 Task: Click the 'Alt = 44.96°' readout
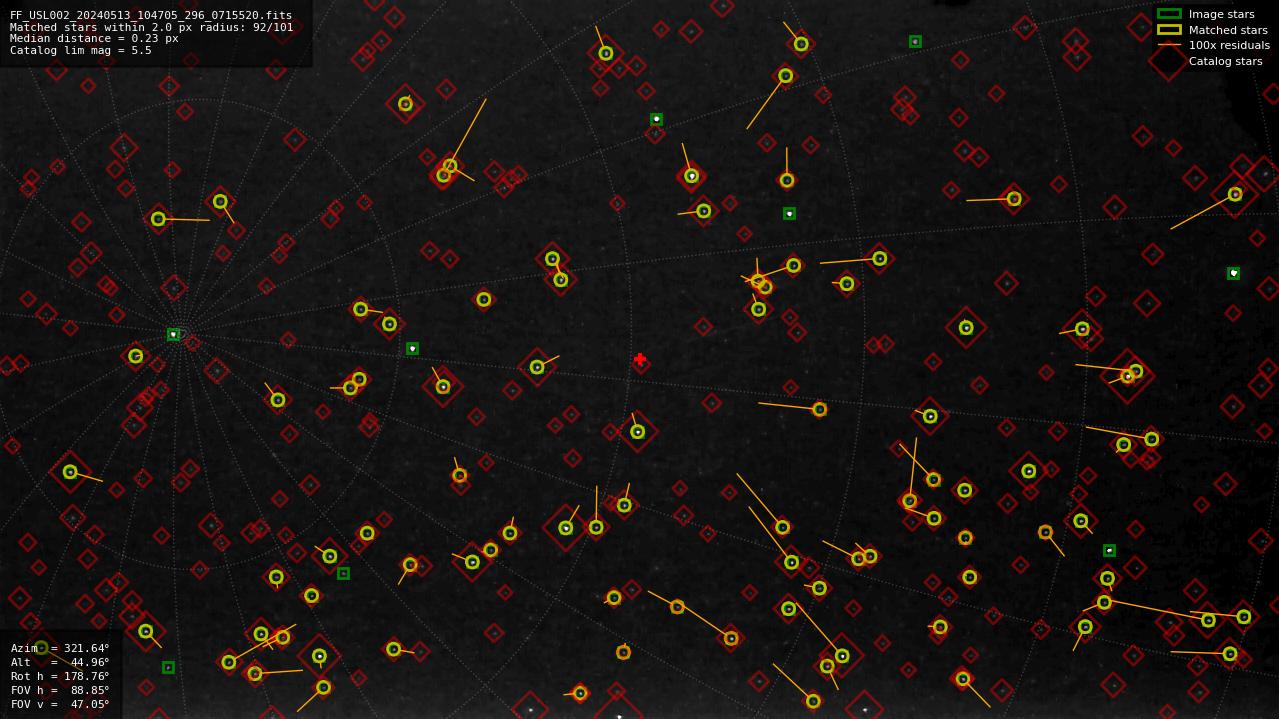click(60, 662)
